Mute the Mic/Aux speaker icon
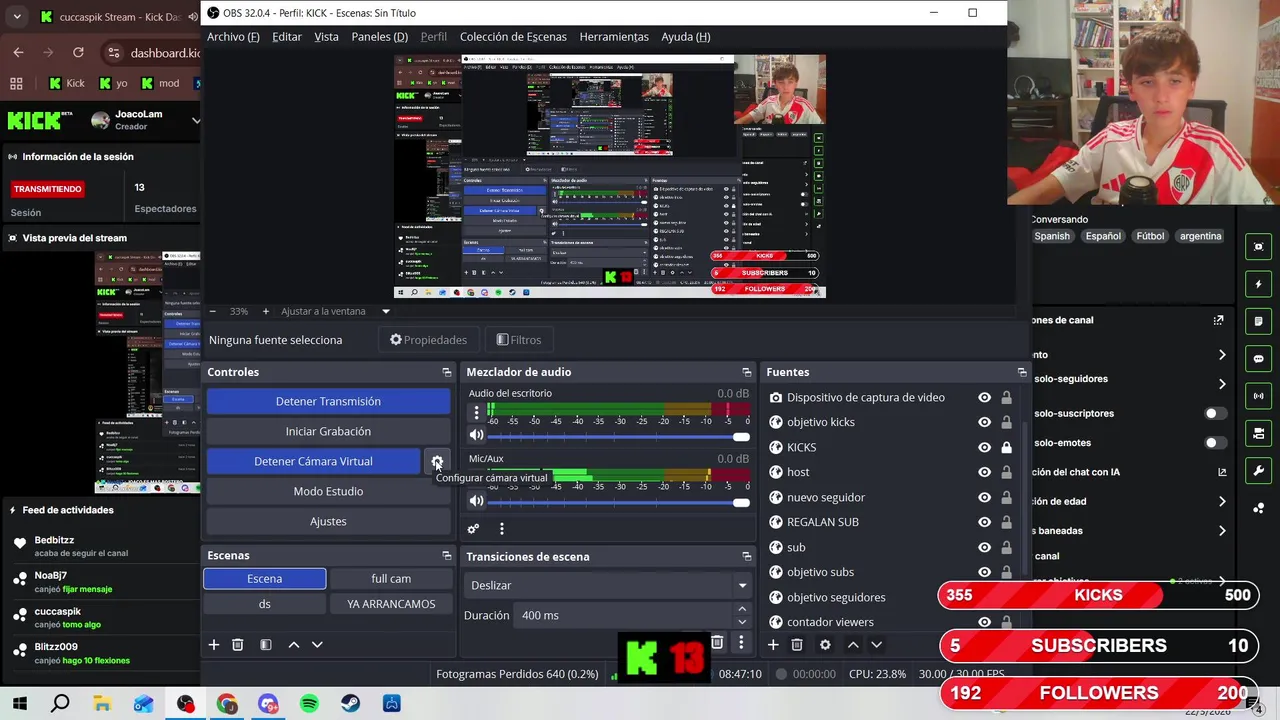The height and width of the screenshot is (720, 1280). (x=477, y=500)
